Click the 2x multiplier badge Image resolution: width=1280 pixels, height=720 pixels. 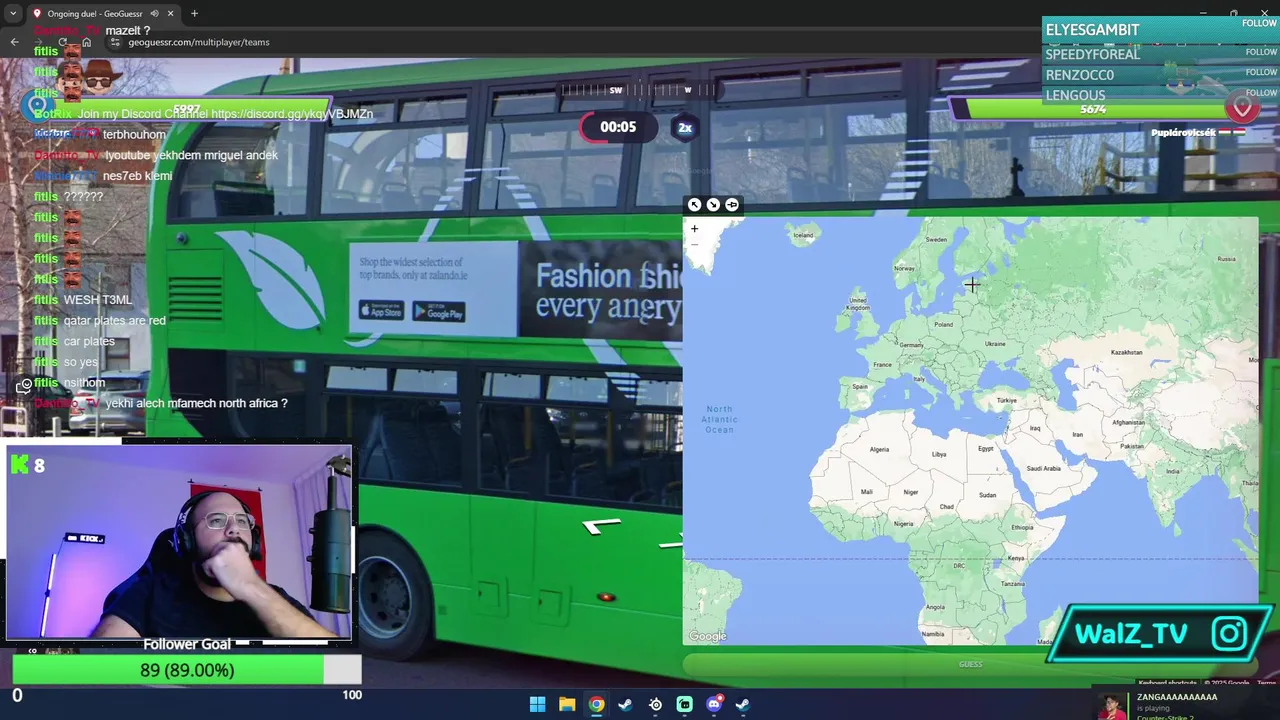coord(685,127)
